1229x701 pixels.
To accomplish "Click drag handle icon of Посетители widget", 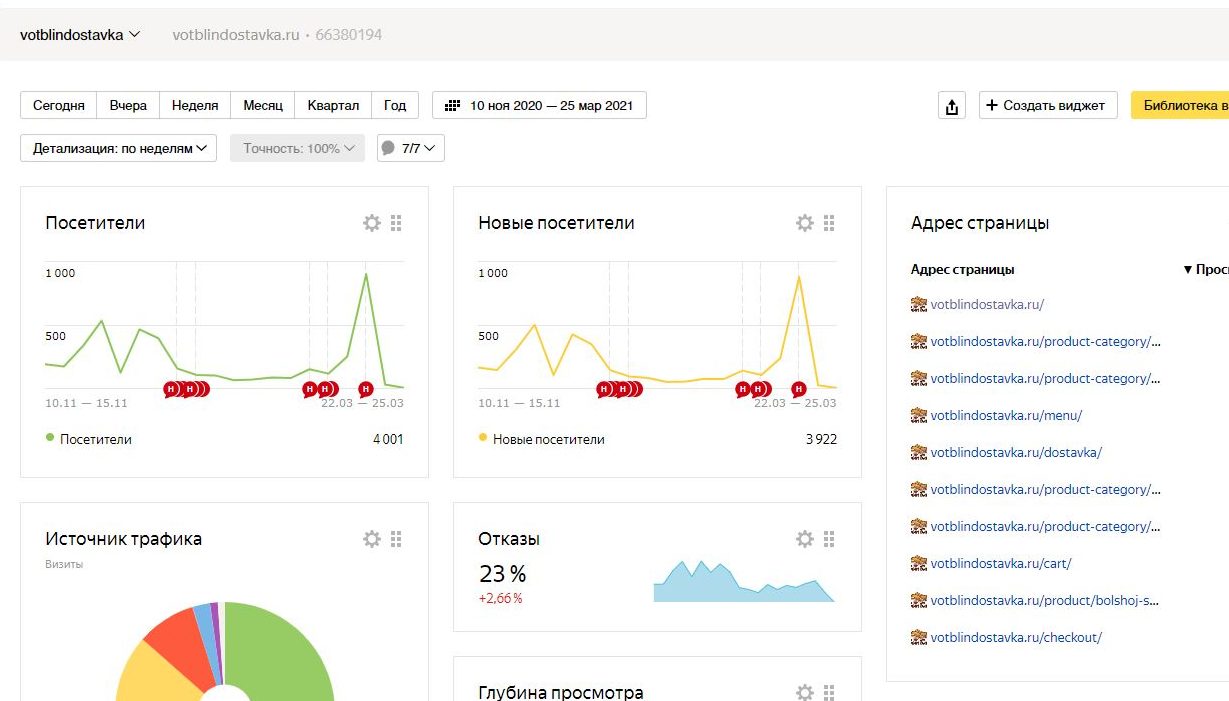I will pos(396,223).
